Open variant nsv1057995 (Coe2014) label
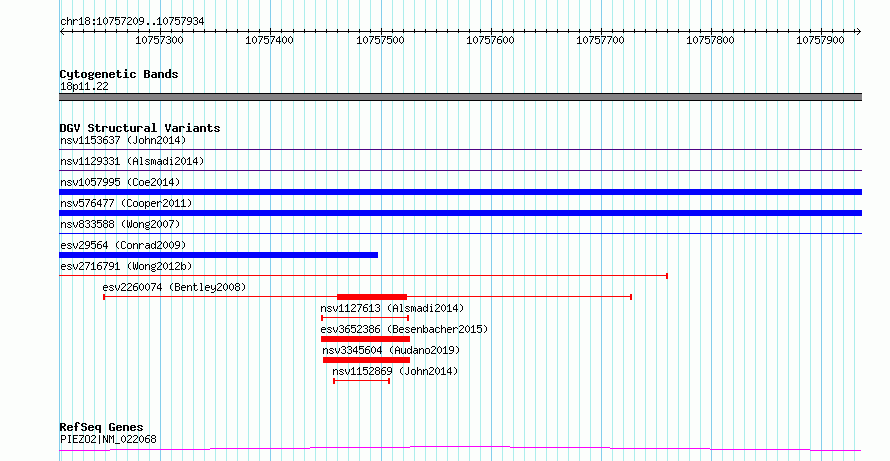 (x=120, y=182)
